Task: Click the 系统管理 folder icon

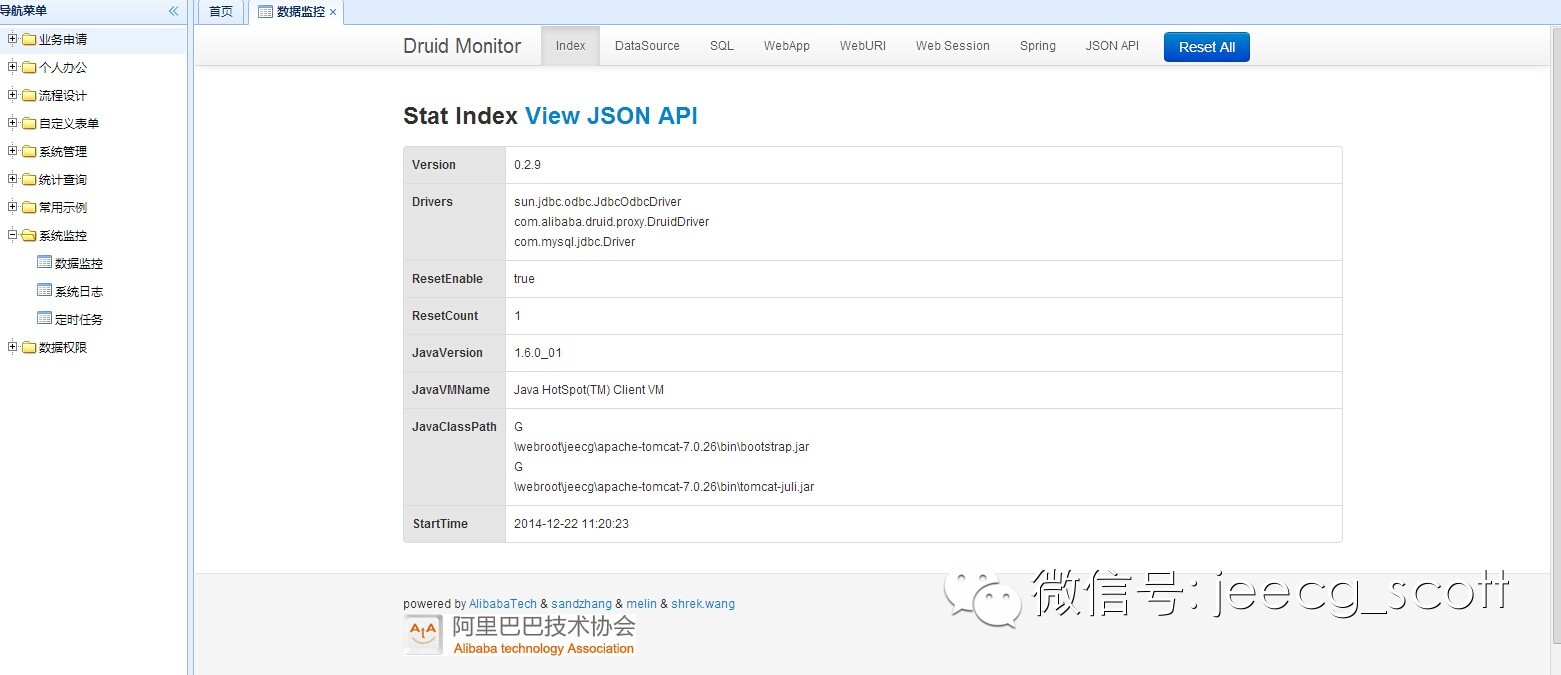Action: coord(29,152)
